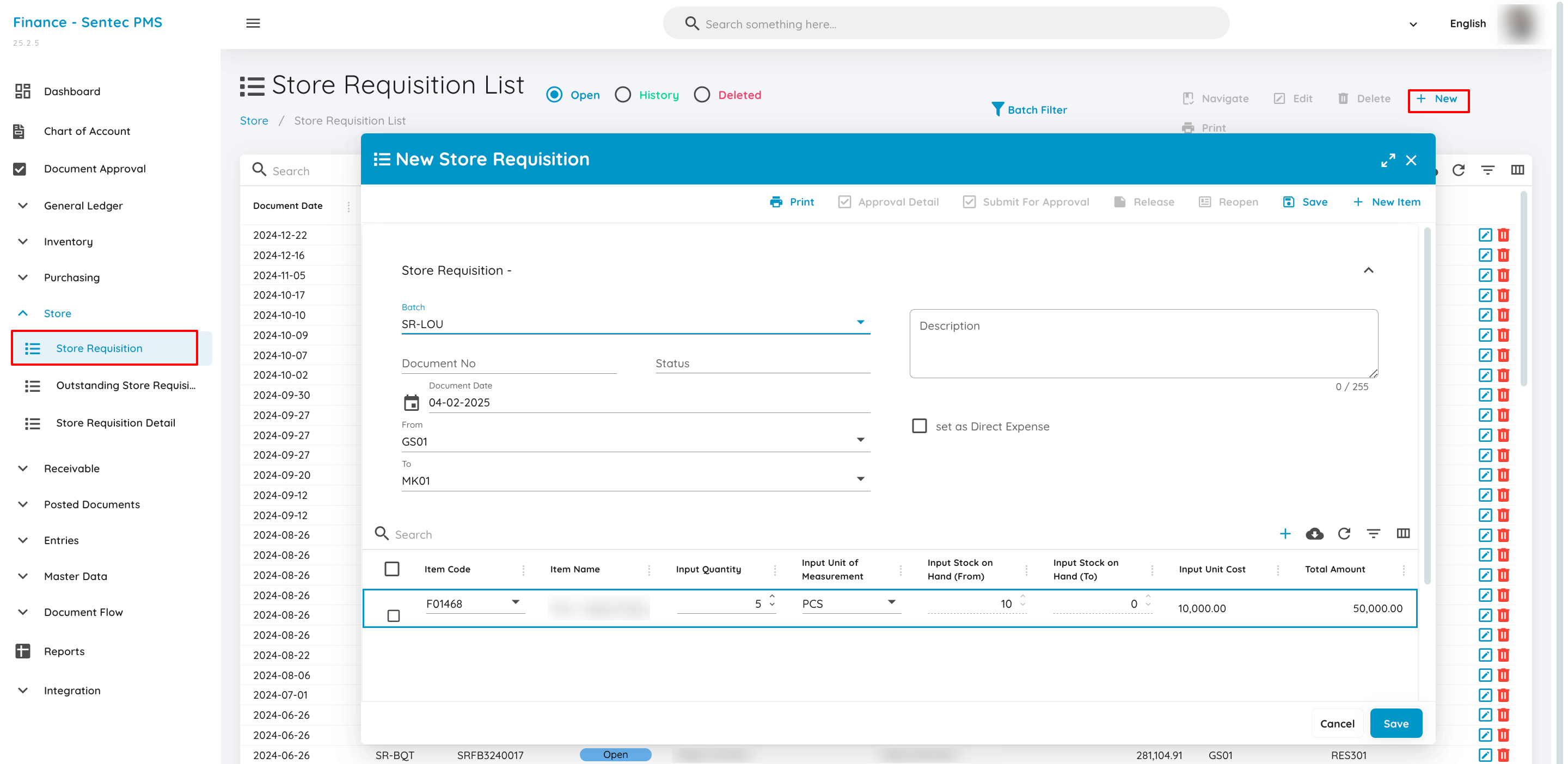Open filter icon above items table

click(x=1373, y=533)
